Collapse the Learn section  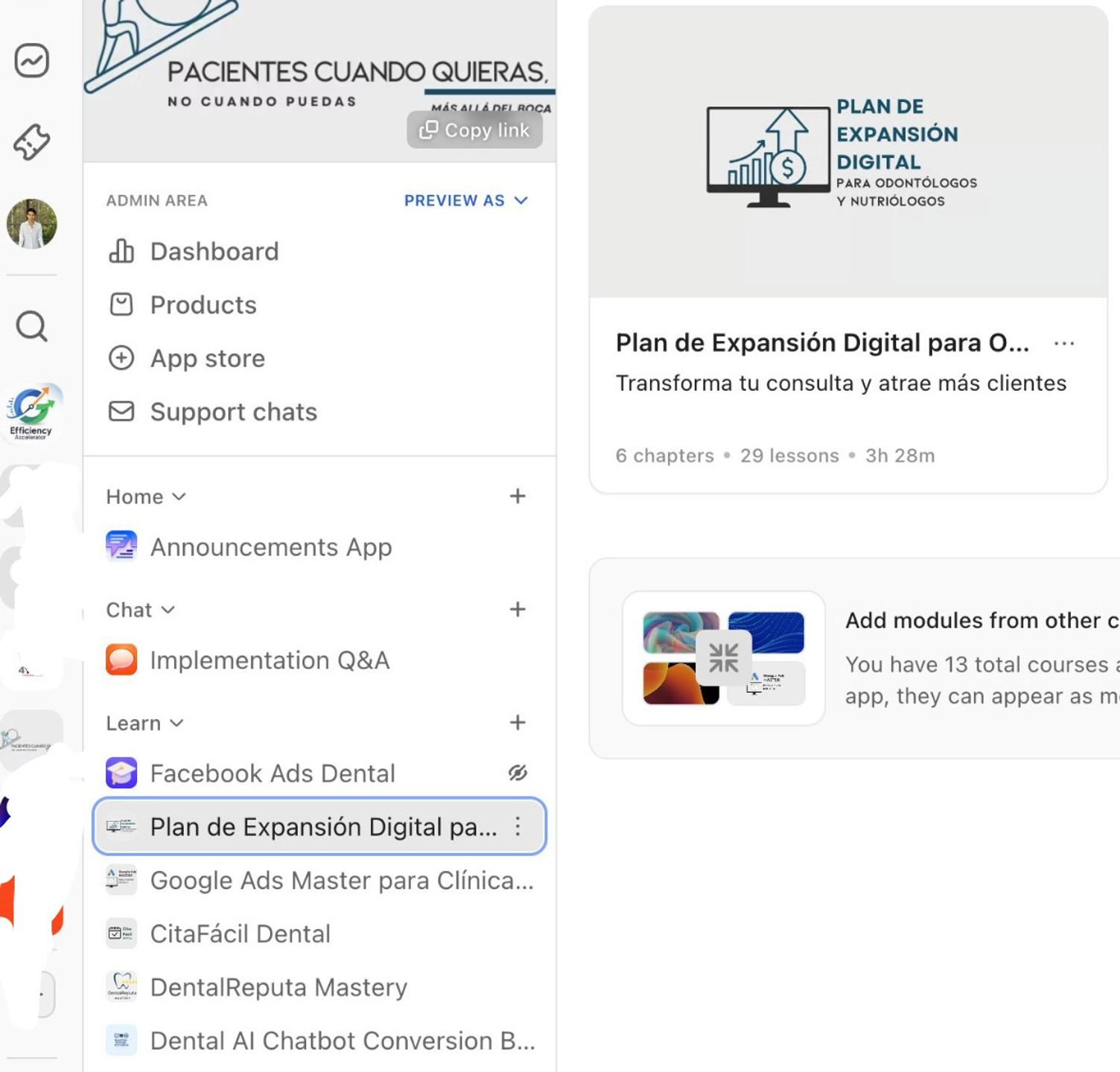[145, 723]
